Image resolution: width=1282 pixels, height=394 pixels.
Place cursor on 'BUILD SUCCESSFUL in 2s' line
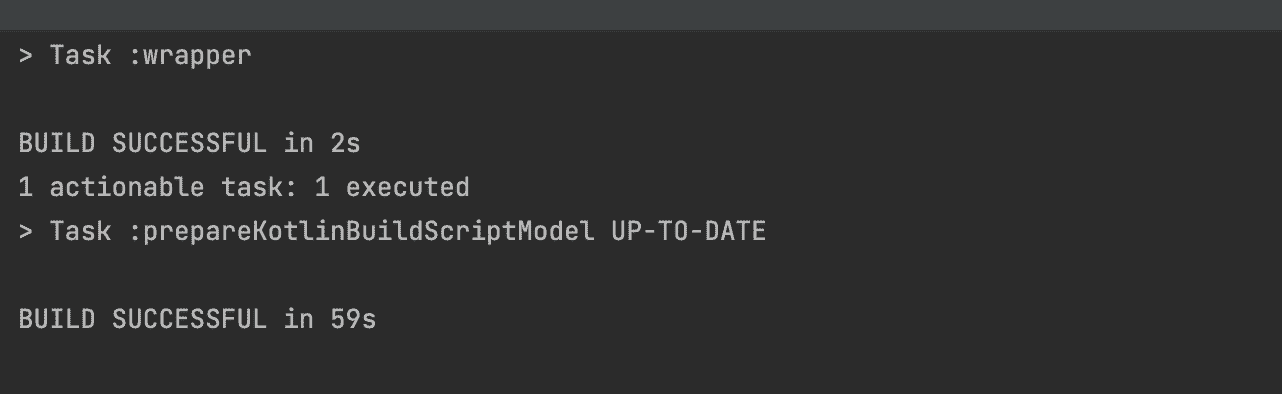pos(189,144)
